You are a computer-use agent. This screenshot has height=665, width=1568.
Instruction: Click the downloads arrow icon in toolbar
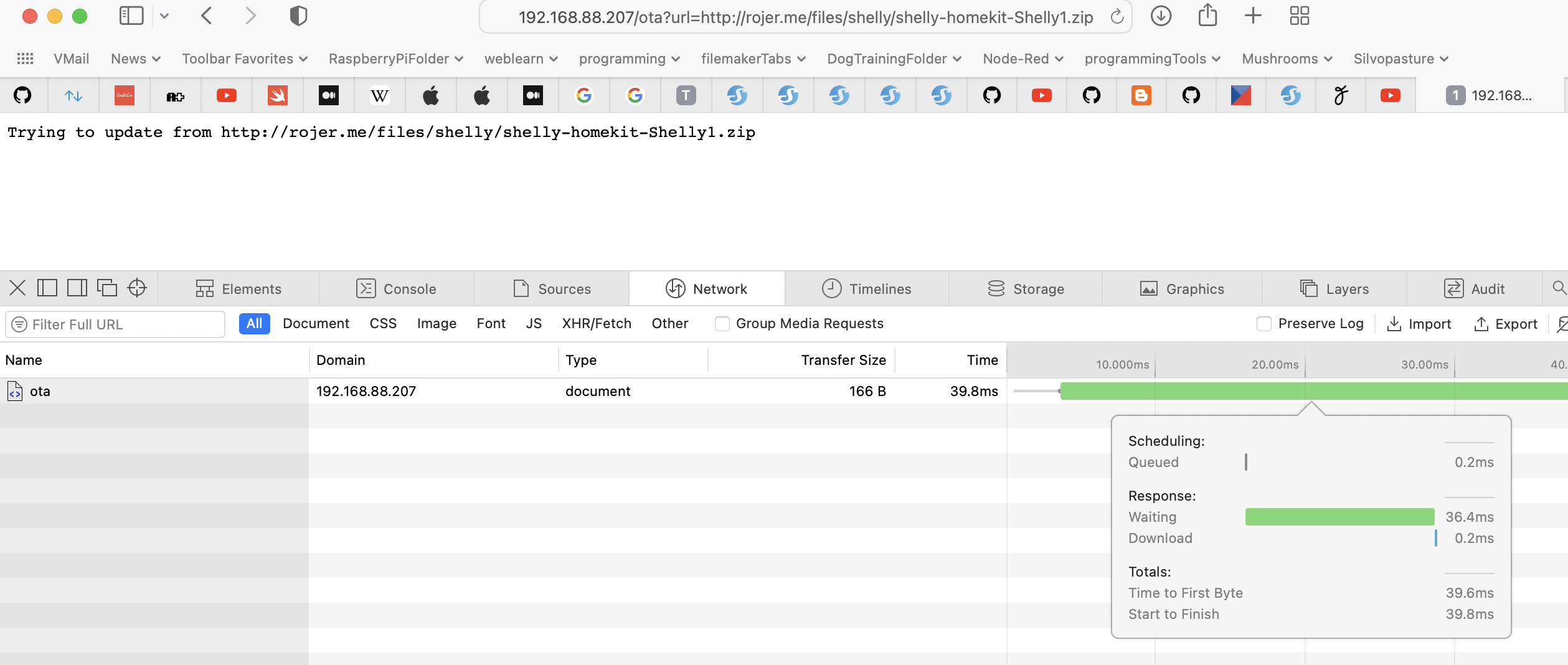[1160, 16]
